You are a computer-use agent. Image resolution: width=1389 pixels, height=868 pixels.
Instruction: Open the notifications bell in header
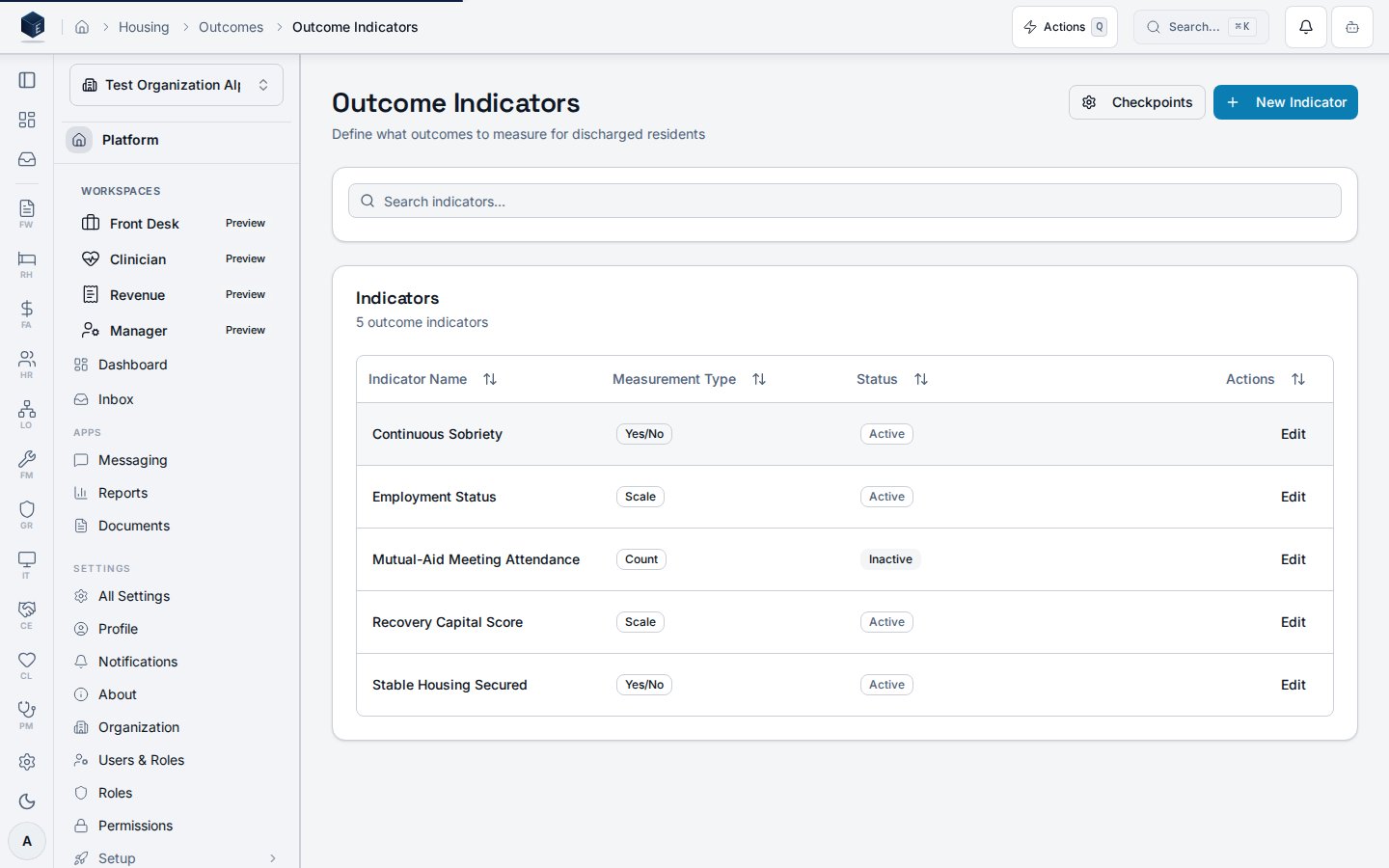click(1306, 27)
